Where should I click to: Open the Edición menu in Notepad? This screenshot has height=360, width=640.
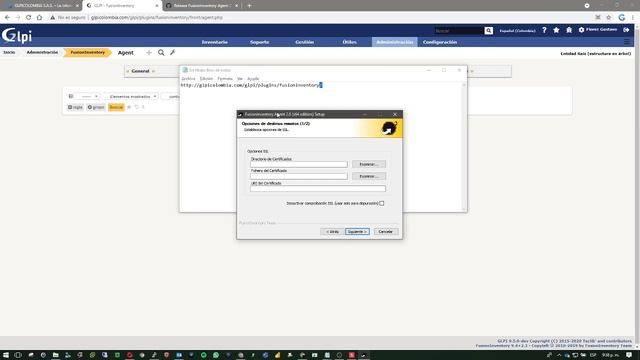tap(206, 78)
